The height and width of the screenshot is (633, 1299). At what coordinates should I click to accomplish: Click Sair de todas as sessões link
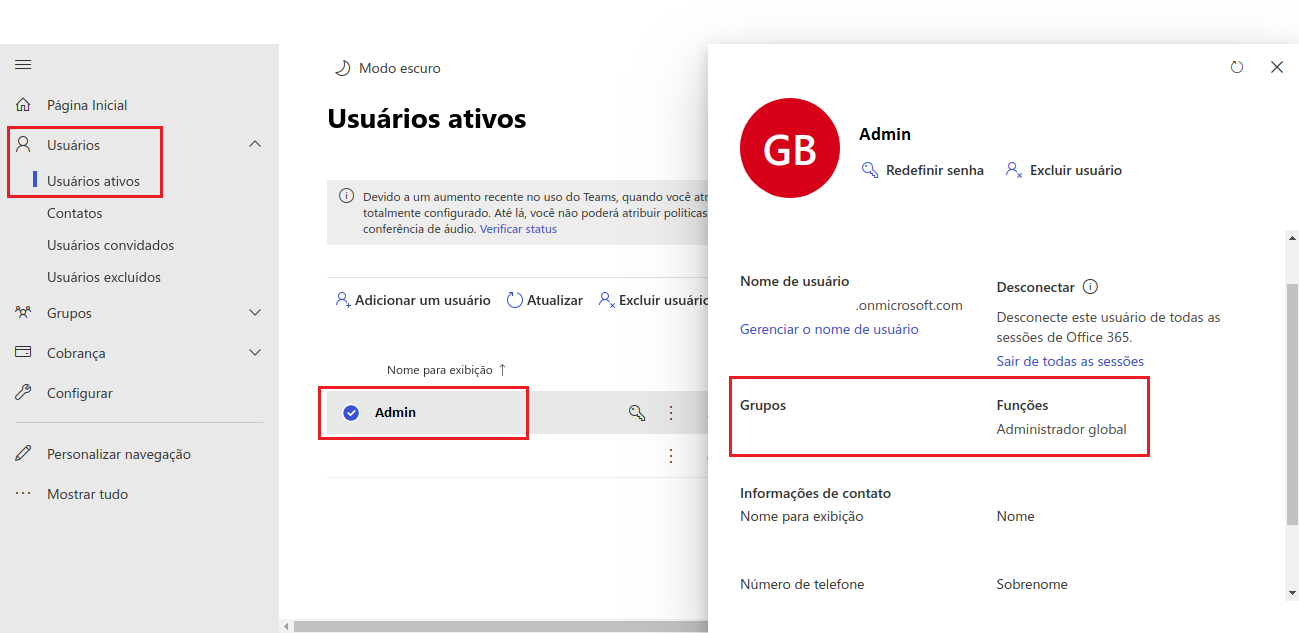point(1069,361)
